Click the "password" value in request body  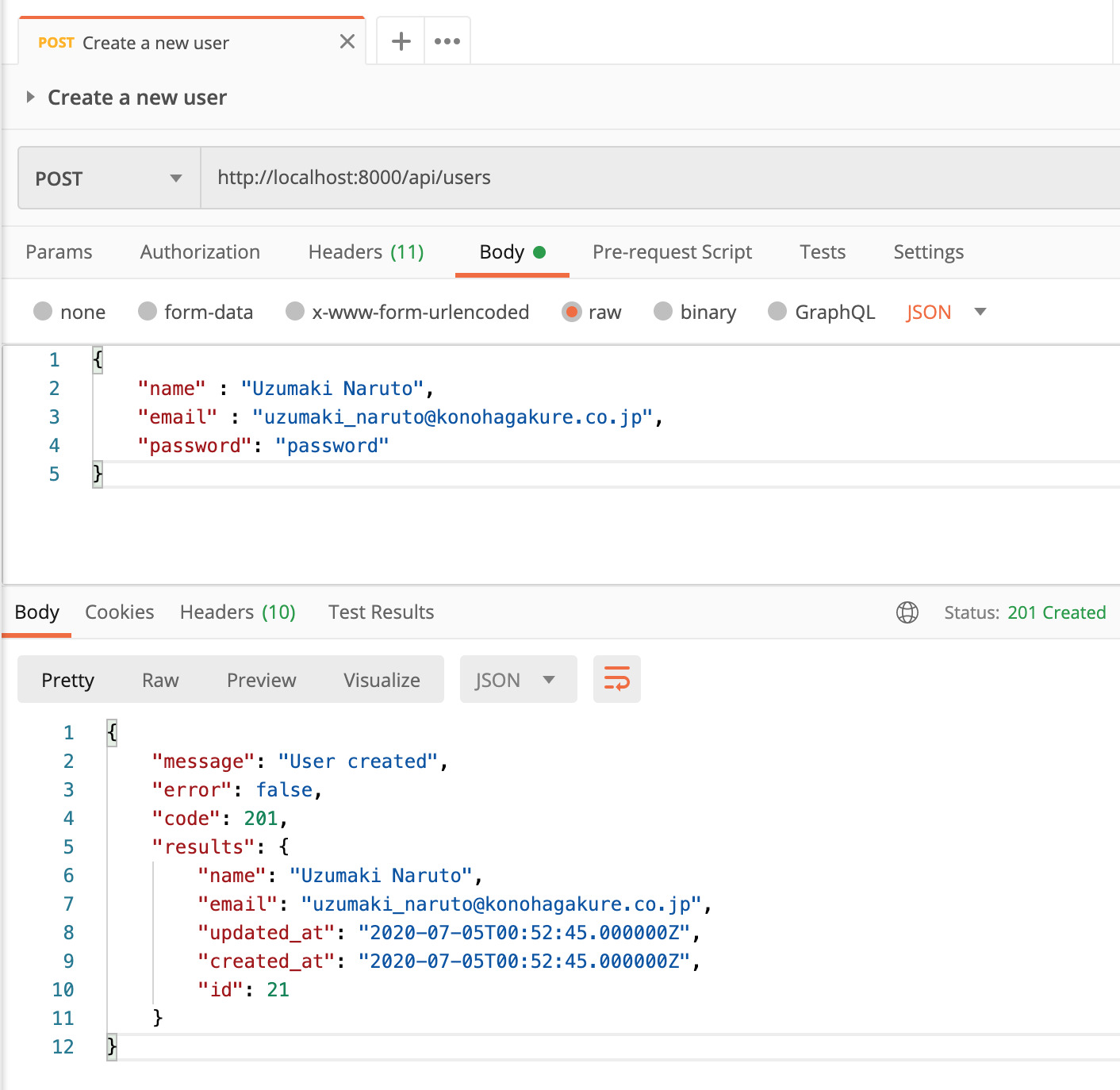click(332, 446)
